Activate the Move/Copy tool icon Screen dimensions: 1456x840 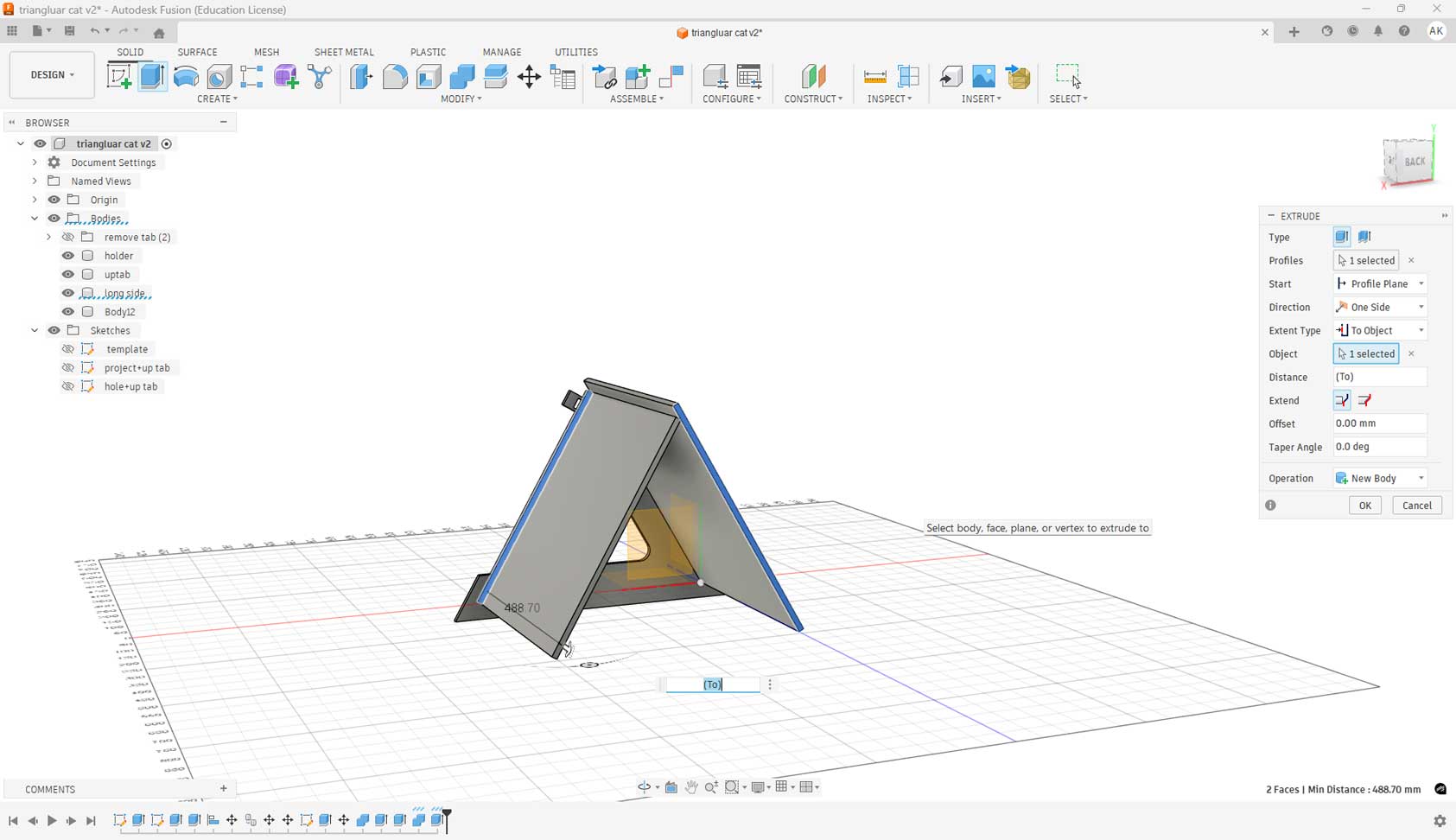pyautogui.click(x=529, y=77)
